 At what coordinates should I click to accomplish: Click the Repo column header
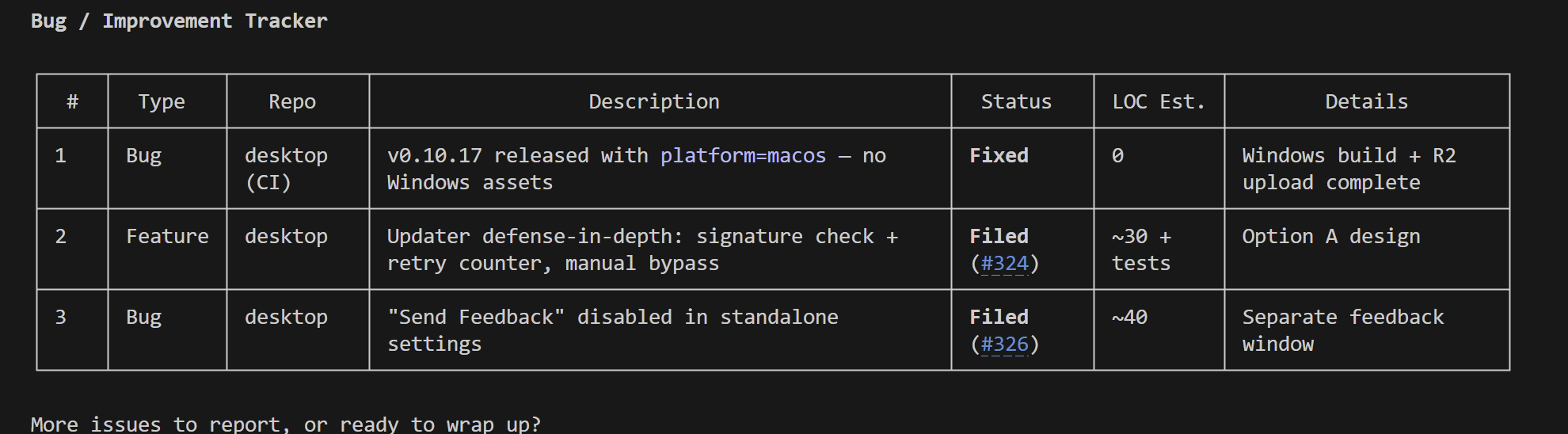click(x=292, y=102)
